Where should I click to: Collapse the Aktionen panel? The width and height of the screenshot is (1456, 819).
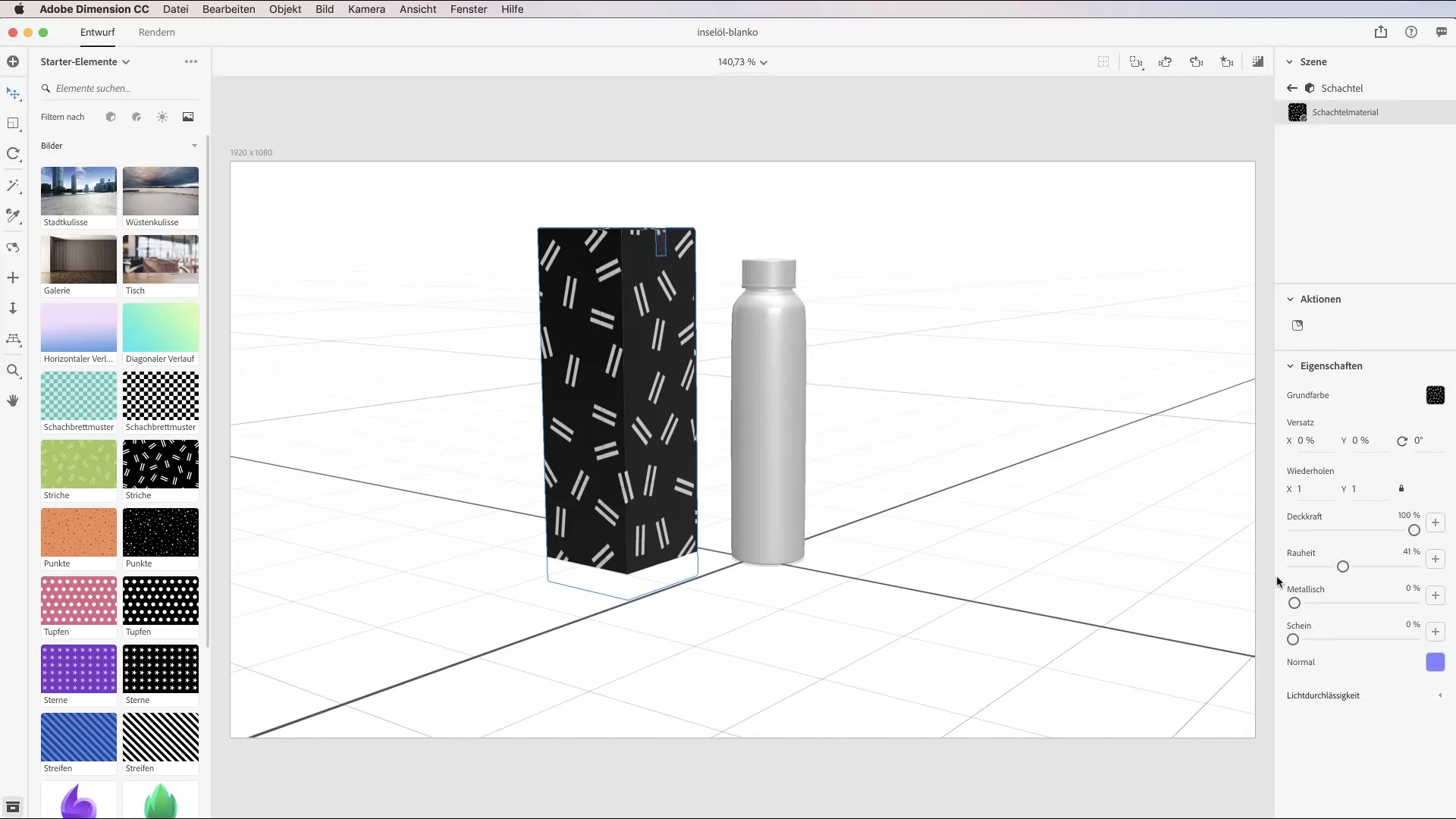[x=1290, y=299]
